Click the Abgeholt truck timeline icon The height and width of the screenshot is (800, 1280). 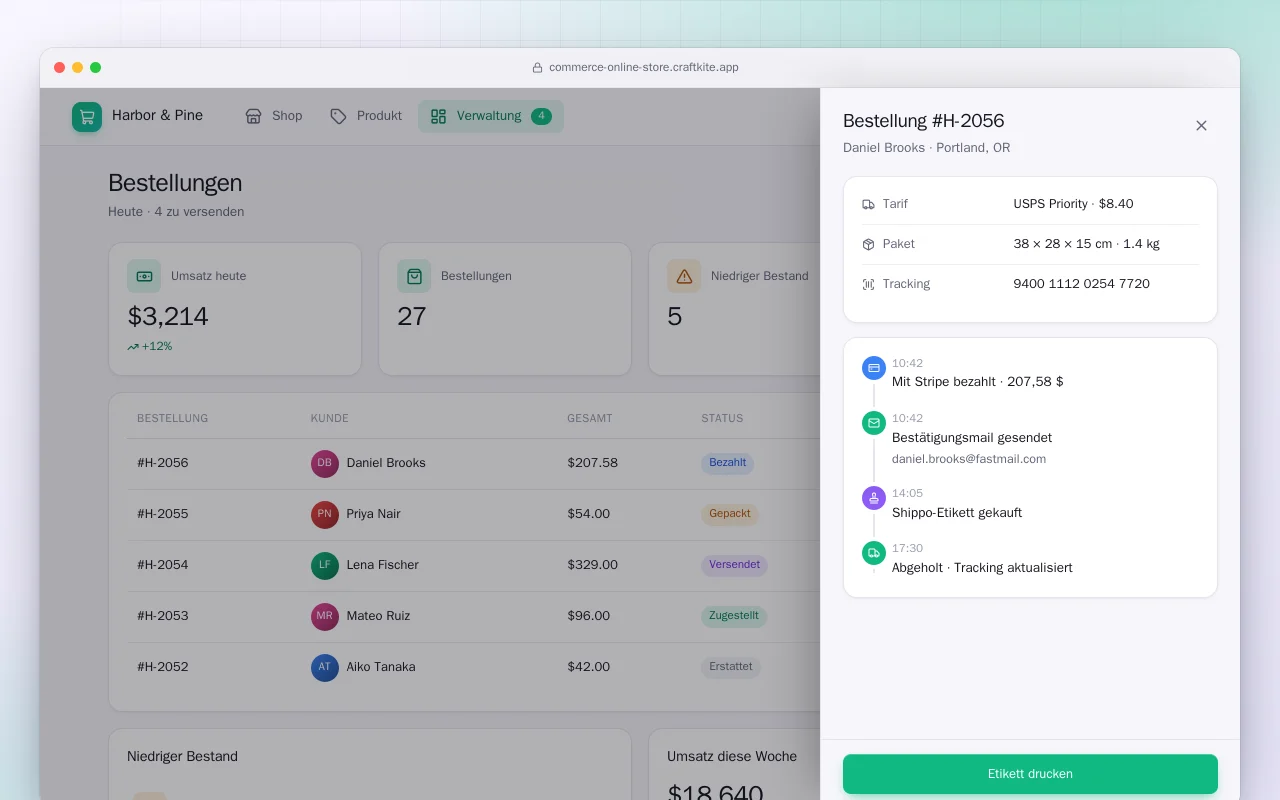pos(874,553)
